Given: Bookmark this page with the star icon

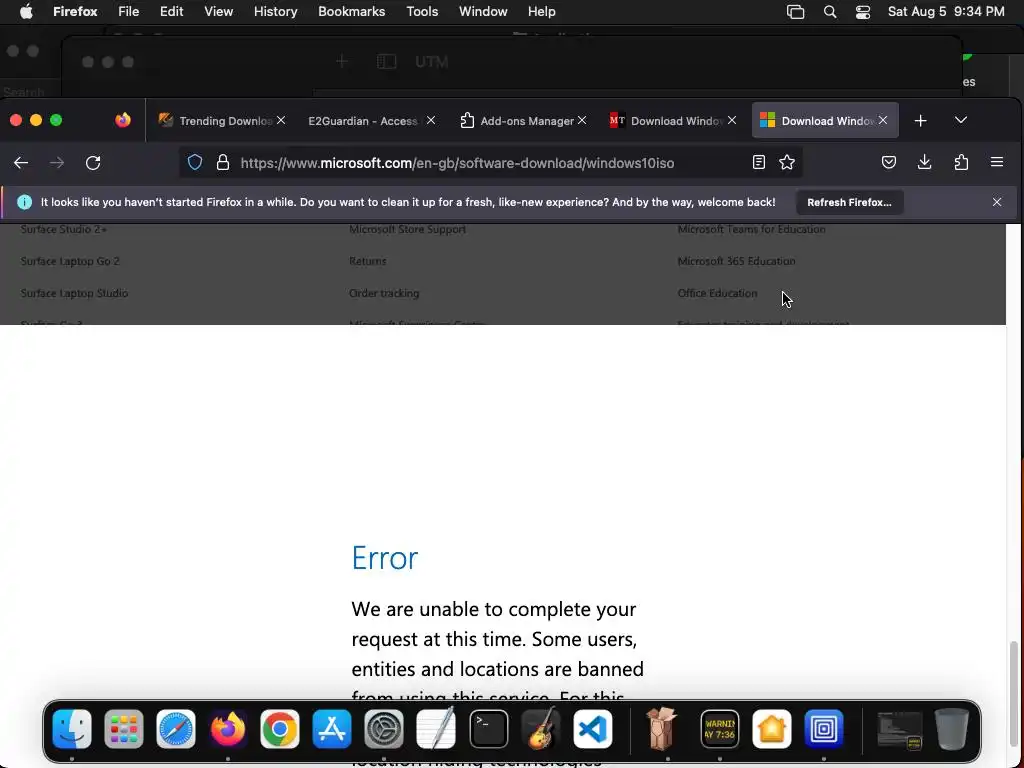Looking at the screenshot, I should click(x=787, y=163).
